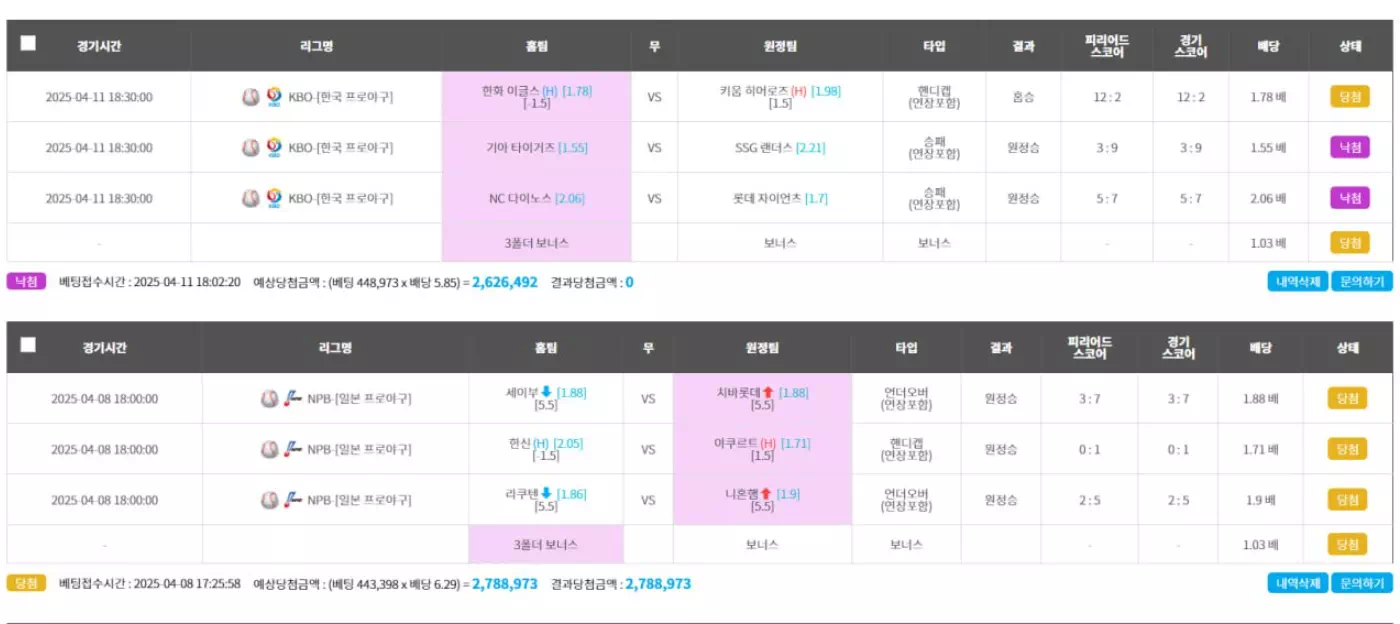1400x624 pixels.
Task: Click NPB league logo in 세이부 row
Action: [x=293, y=398]
